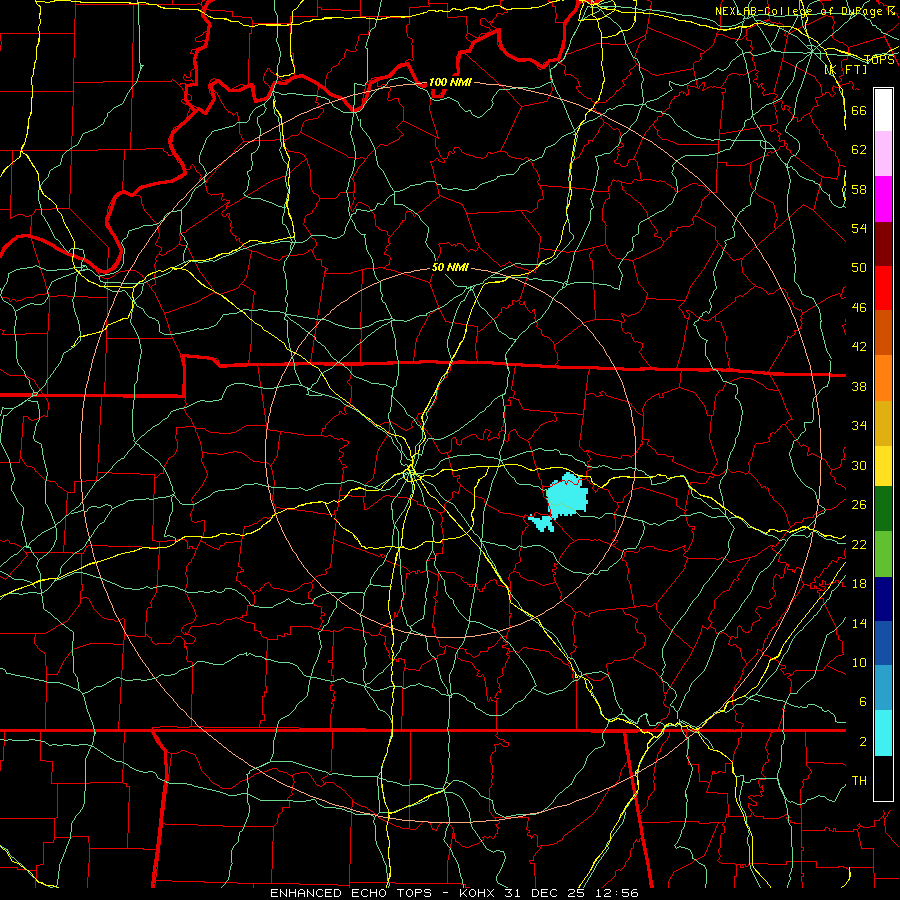Image resolution: width=900 pixels, height=900 pixels.
Task: Select the bright red legend swatch
Action: [883, 288]
